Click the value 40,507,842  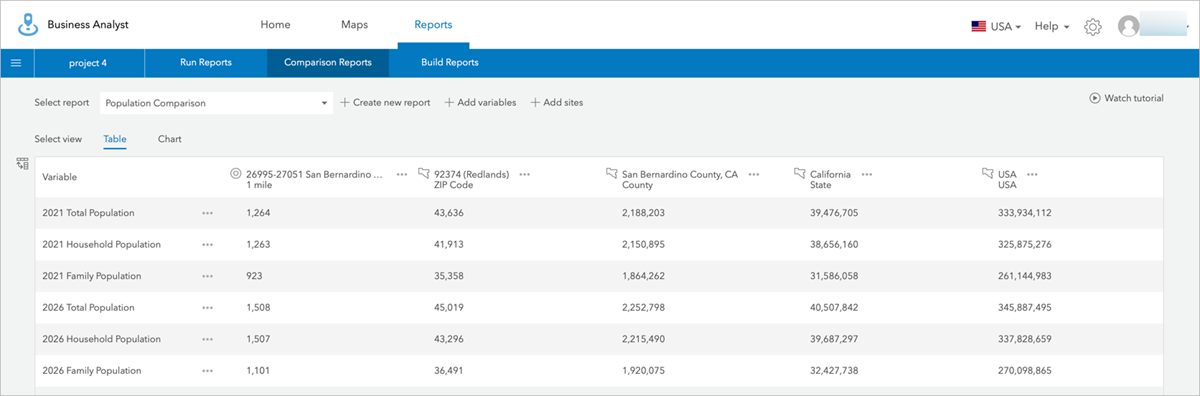click(834, 308)
